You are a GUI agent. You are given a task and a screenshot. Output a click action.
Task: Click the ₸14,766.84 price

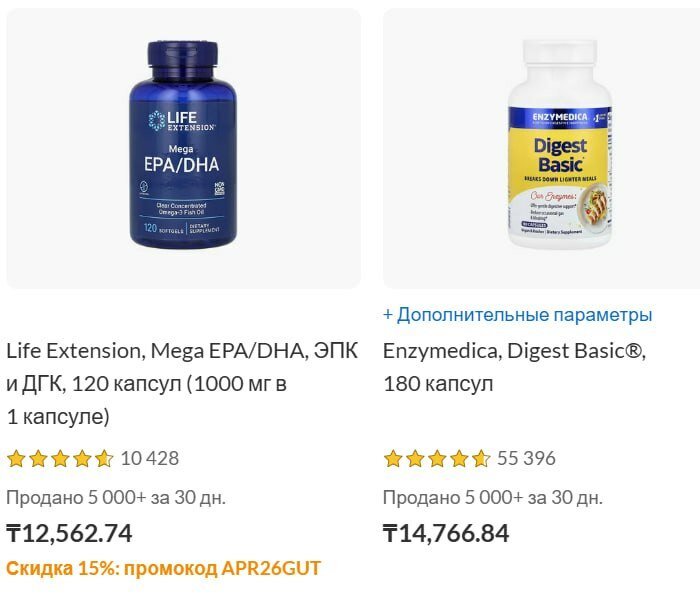click(x=446, y=533)
